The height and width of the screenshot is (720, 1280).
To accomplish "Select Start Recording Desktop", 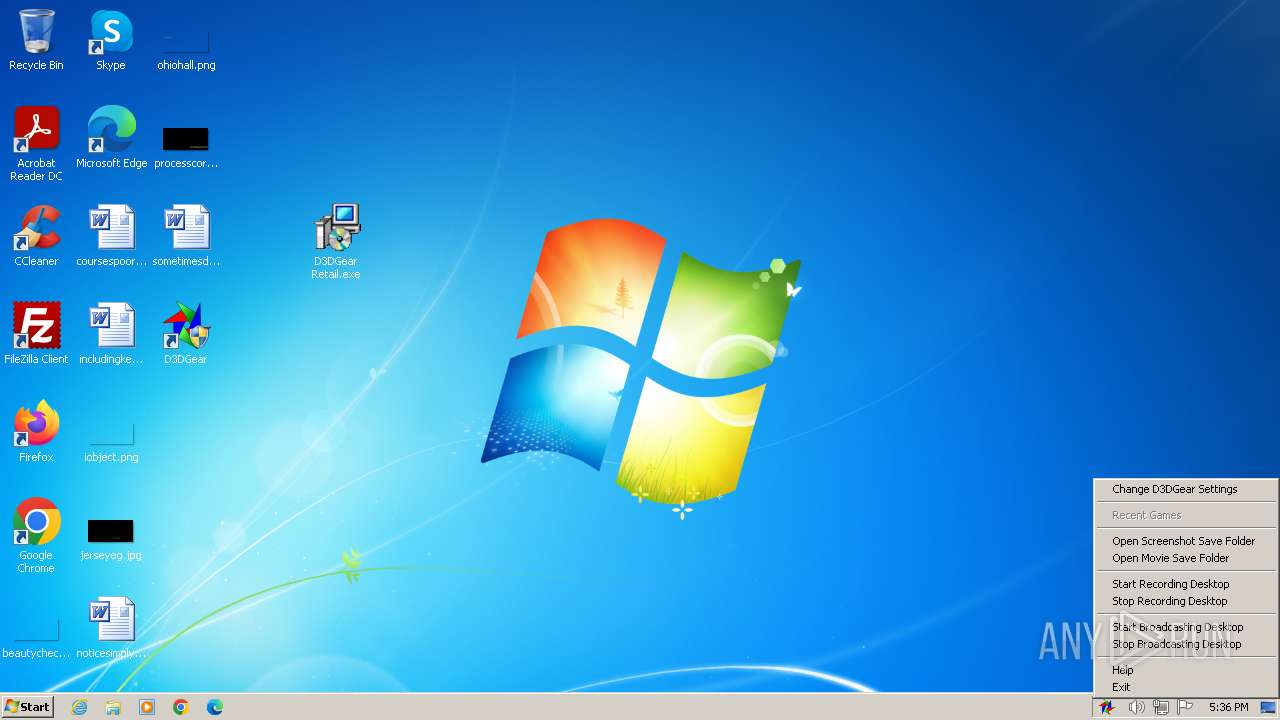I will coord(1185,584).
